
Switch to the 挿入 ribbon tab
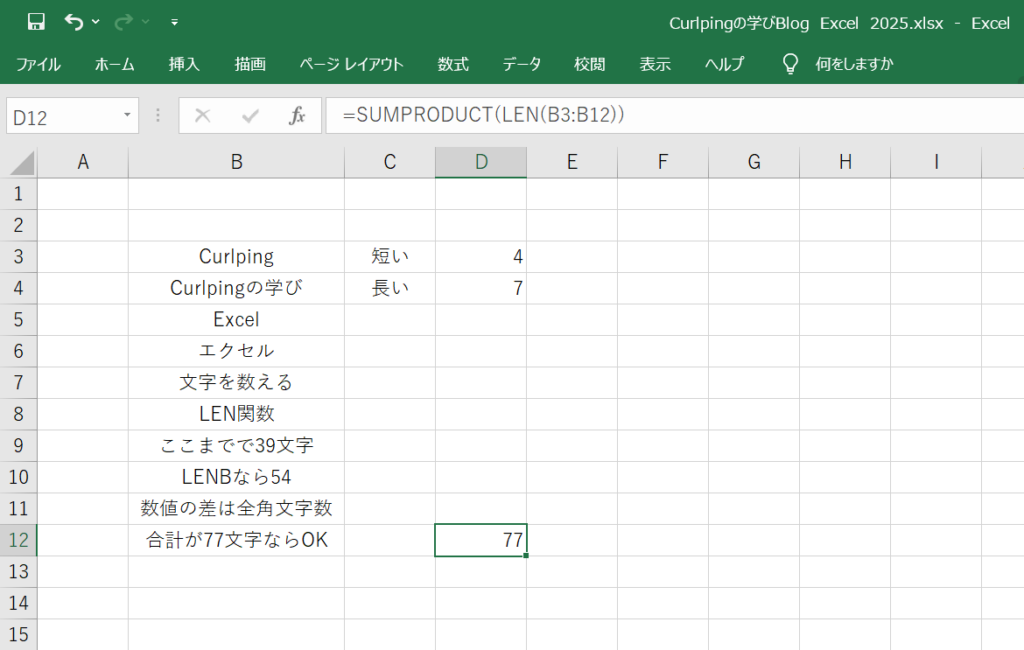tap(184, 64)
